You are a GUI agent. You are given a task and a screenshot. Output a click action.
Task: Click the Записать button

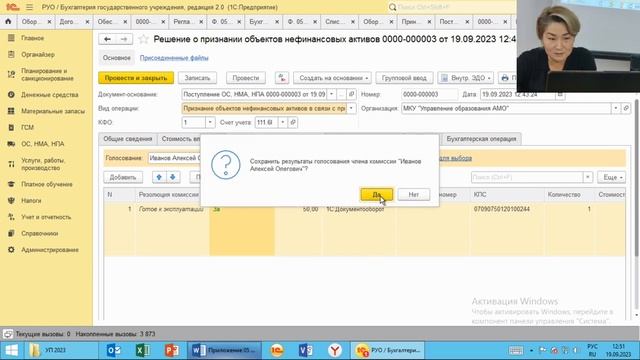[197, 78]
